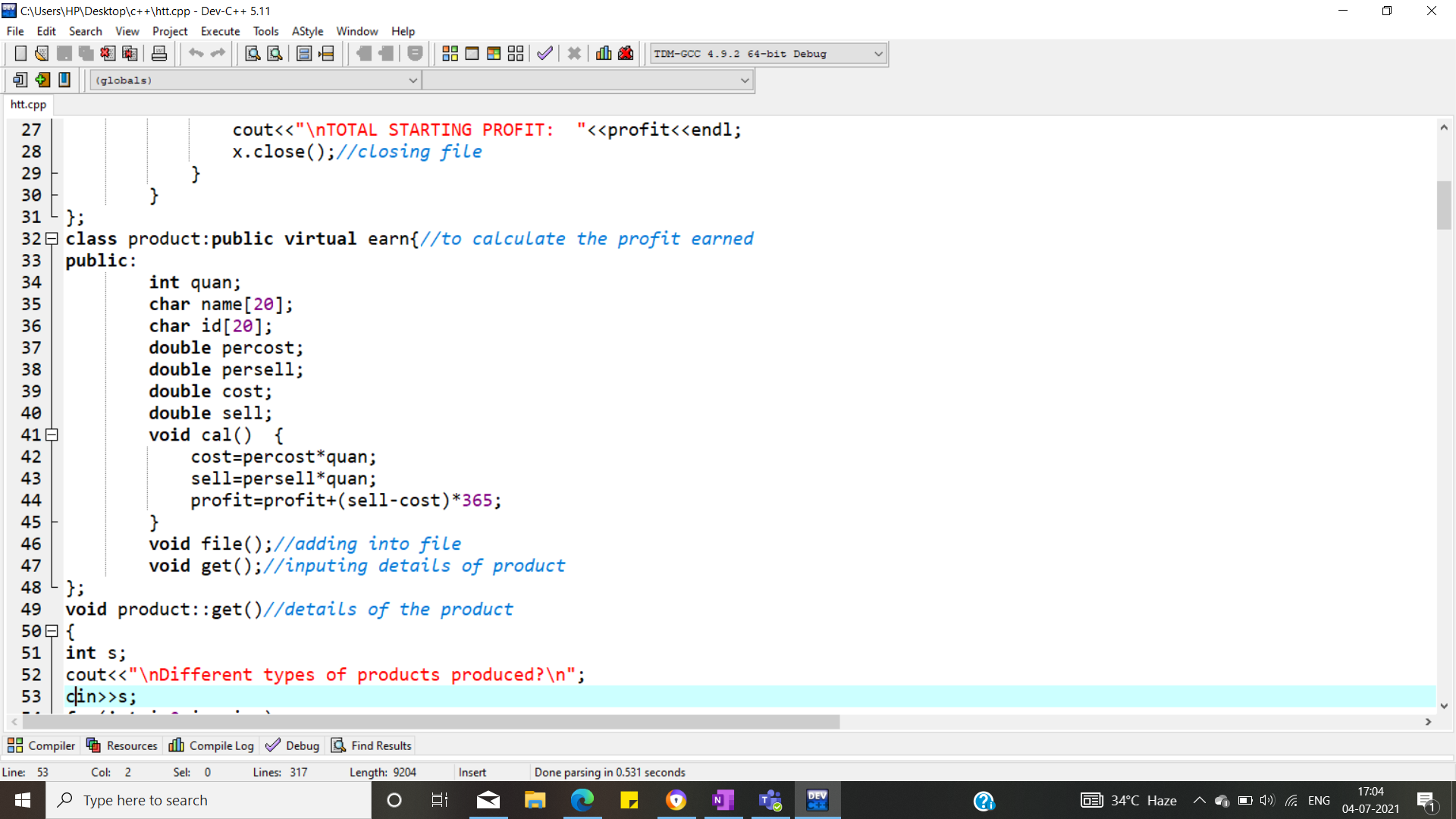Open the (globals) scope dropdown
The image size is (1456, 819).
click(x=413, y=80)
